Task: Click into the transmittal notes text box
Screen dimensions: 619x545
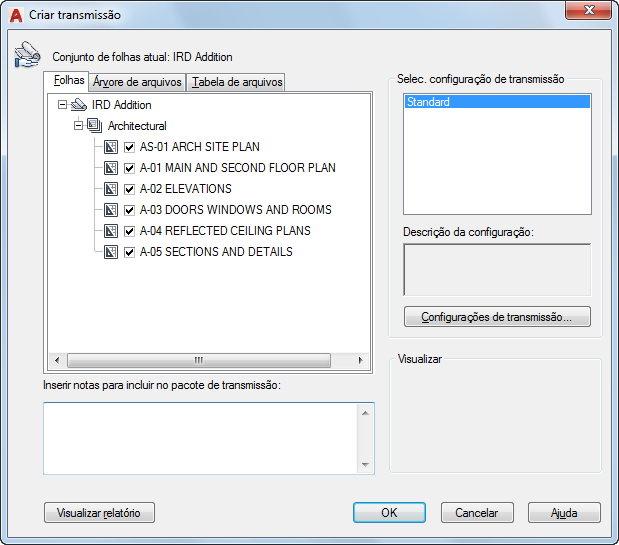Action: [201, 438]
